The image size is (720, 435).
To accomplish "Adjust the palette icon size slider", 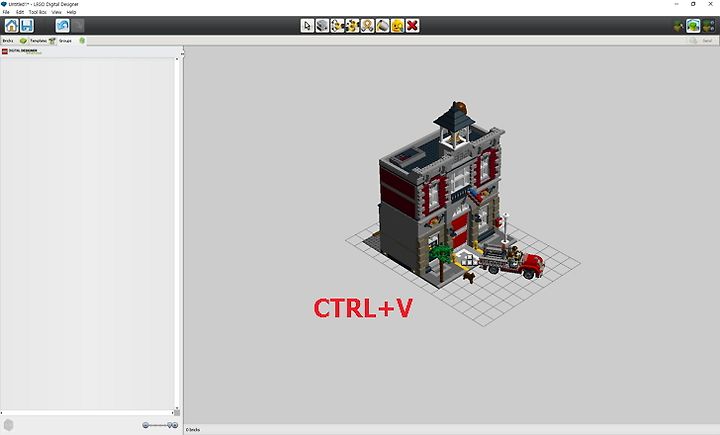I will click(x=159, y=425).
